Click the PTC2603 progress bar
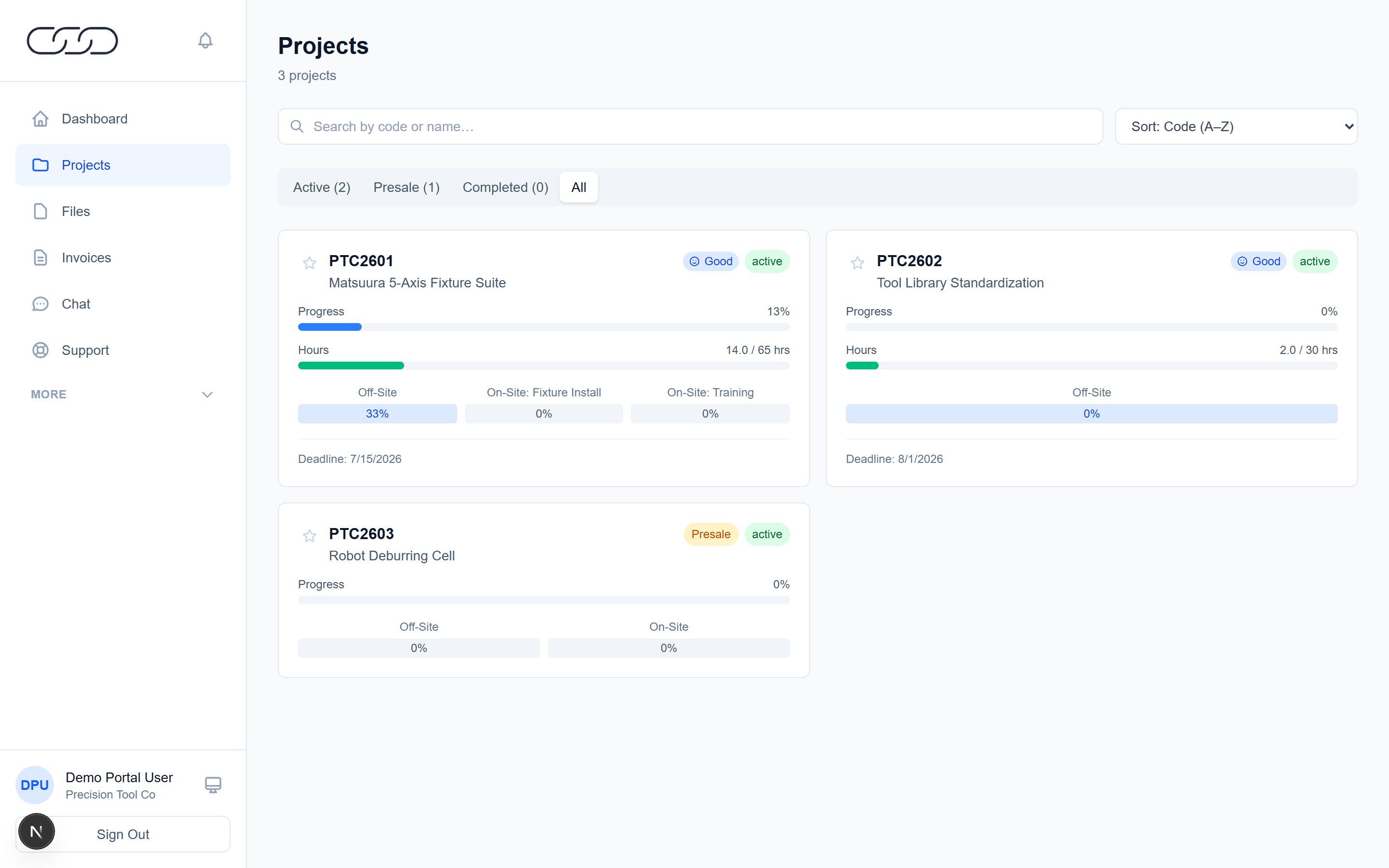The image size is (1389, 868). (x=544, y=600)
